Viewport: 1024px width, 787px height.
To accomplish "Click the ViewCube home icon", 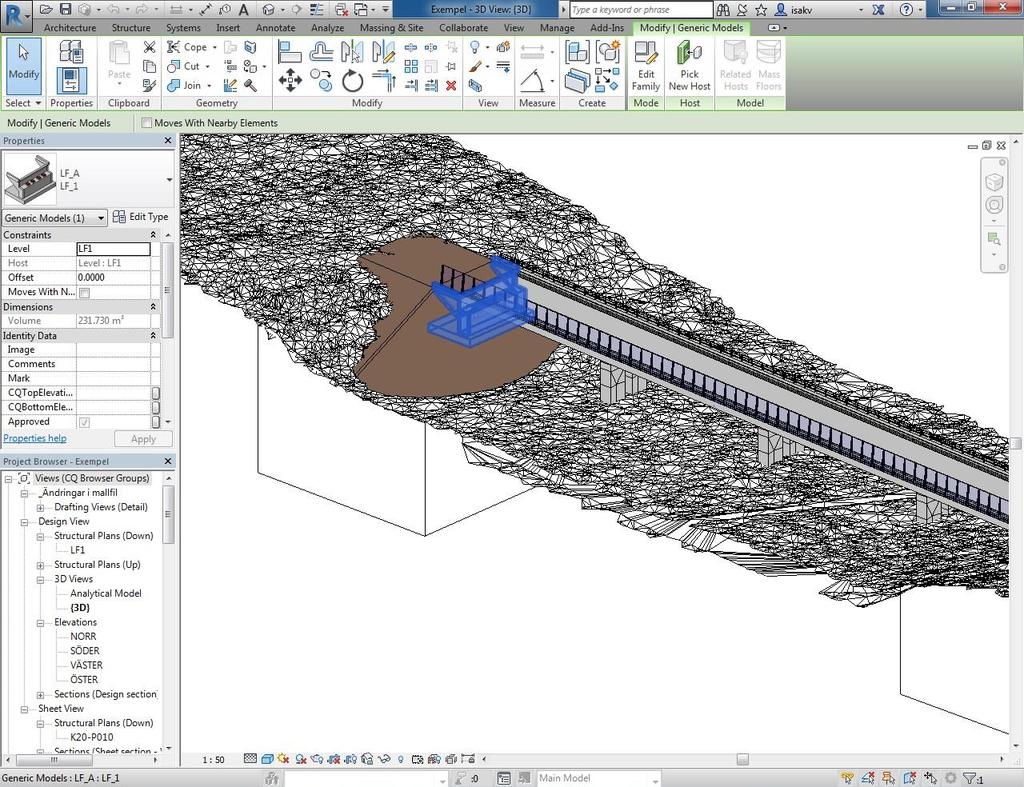I will 994,182.
